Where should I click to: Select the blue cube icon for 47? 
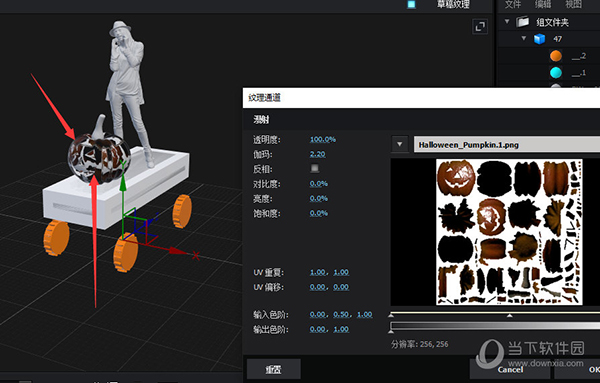540,39
